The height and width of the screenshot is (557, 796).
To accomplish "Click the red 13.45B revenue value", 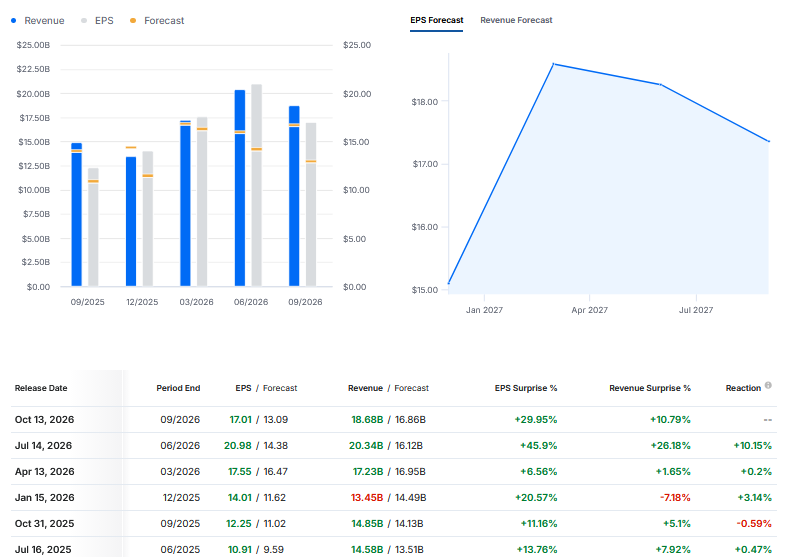I will click(367, 498).
